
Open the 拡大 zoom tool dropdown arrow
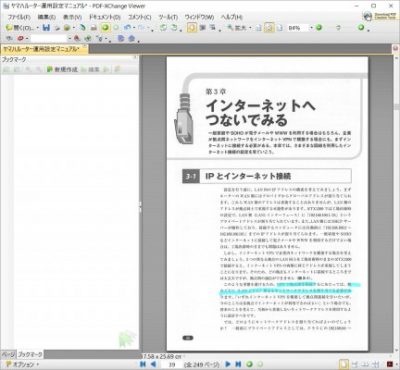click(x=250, y=28)
